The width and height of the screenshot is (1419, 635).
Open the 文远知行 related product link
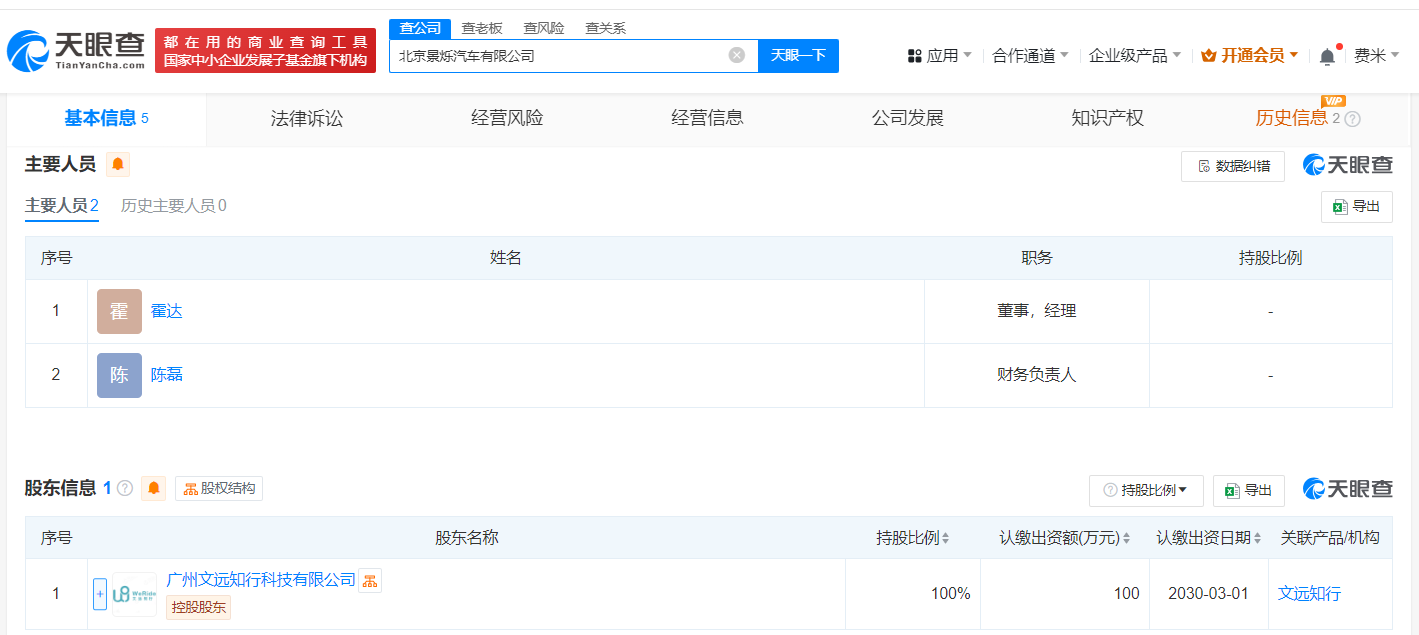click(1310, 594)
